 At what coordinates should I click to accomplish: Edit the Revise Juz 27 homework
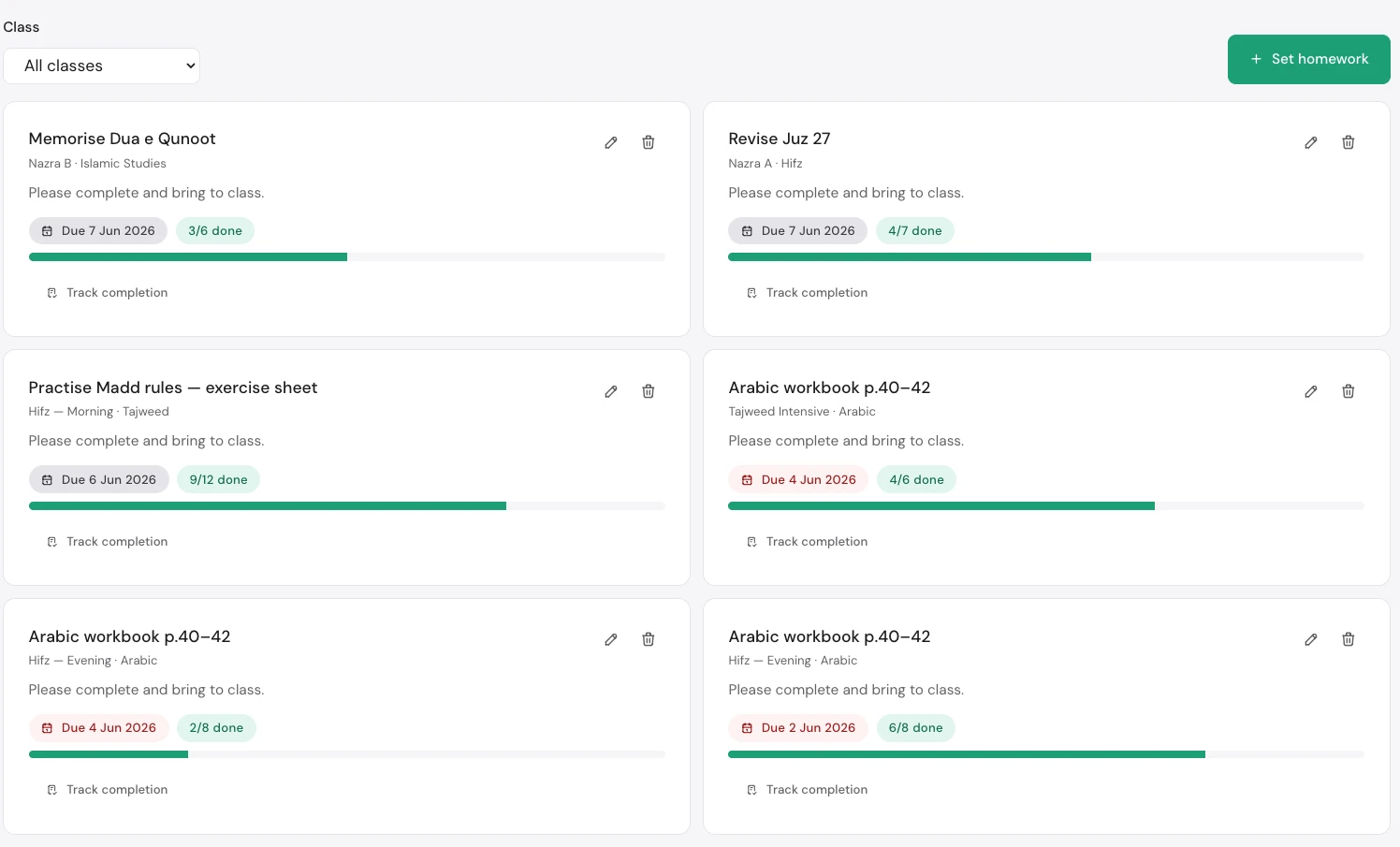coord(1311,142)
